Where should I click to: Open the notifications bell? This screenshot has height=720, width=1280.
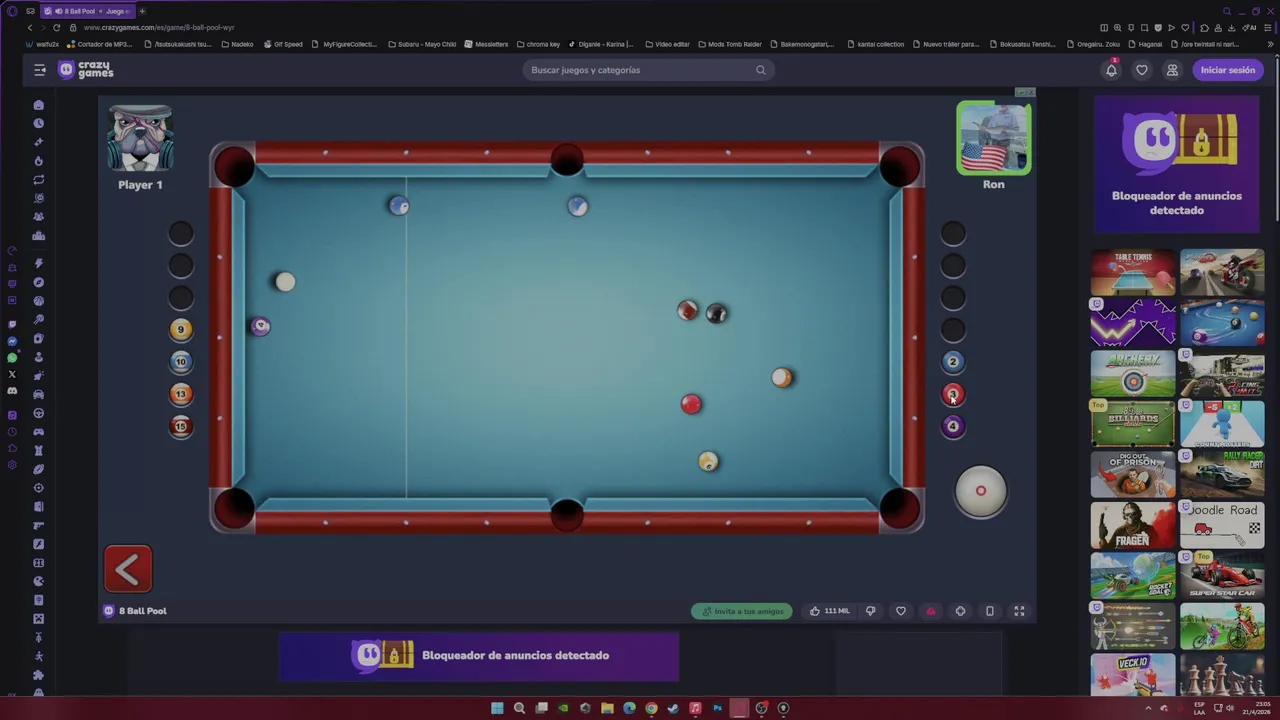pyautogui.click(x=1111, y=70)
